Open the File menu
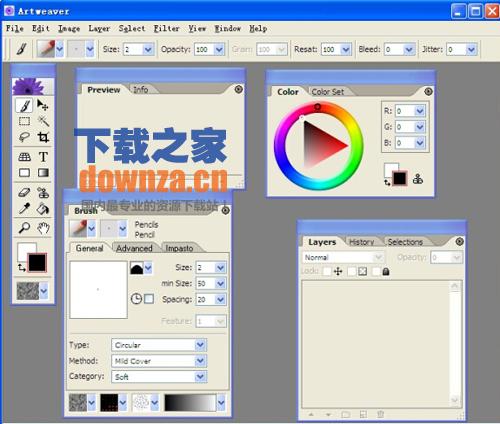This screenshot has width=500, height=424. 15,29
